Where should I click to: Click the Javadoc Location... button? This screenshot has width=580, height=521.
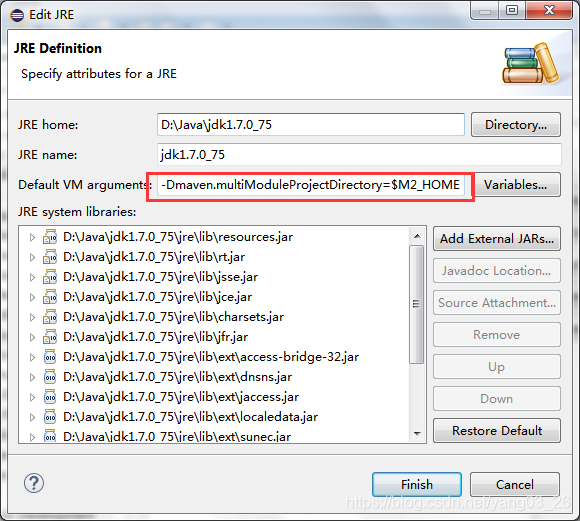(497, 271)
